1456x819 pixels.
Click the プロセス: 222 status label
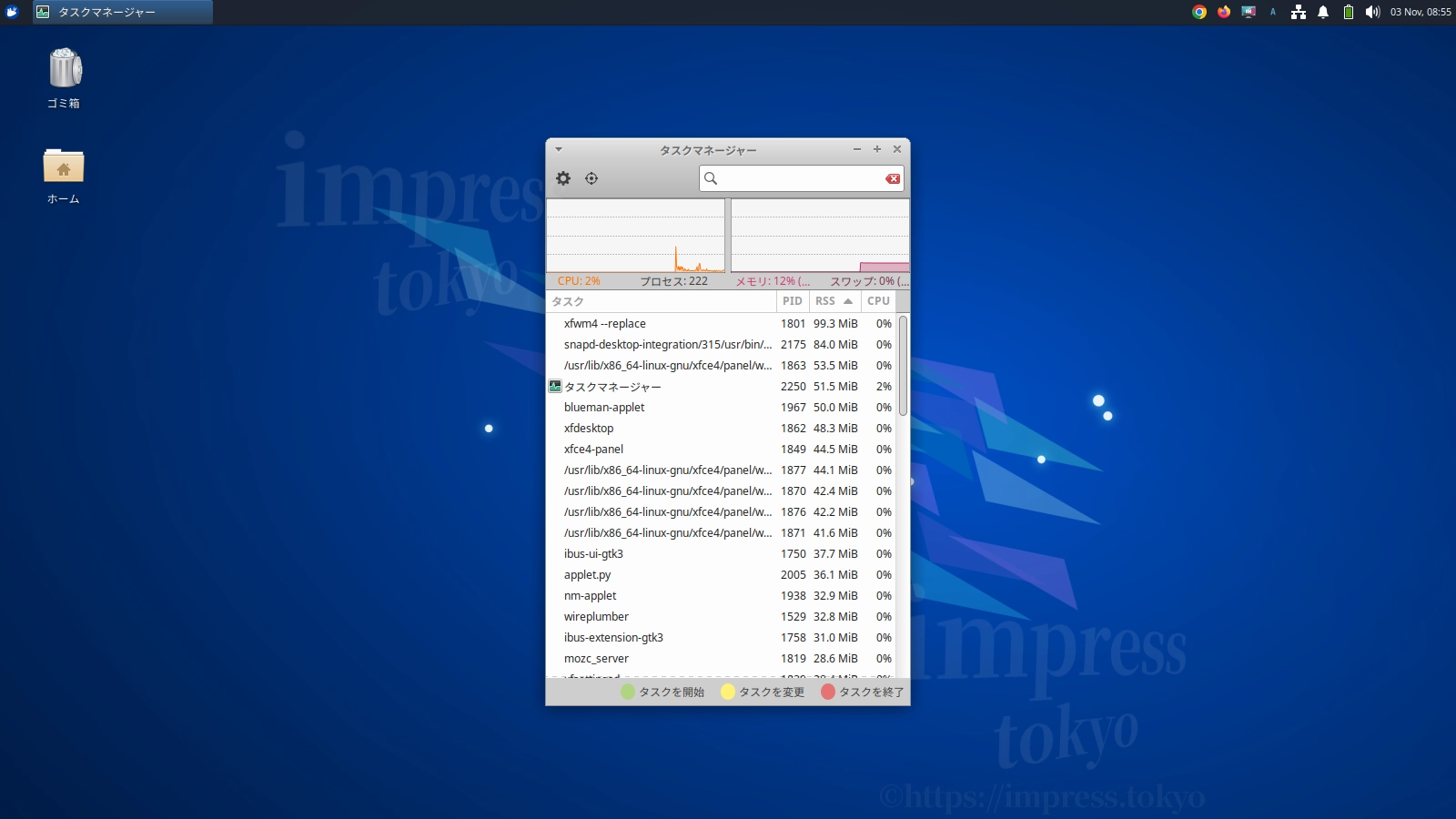click(673, 281)
